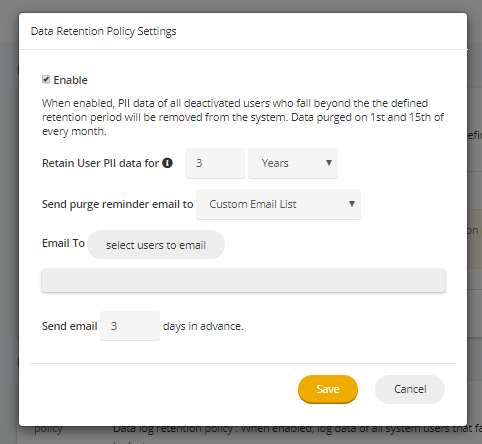Open the Custom Email List dropdown
This screenshot has width=482, height=444.
click(278, 204)
